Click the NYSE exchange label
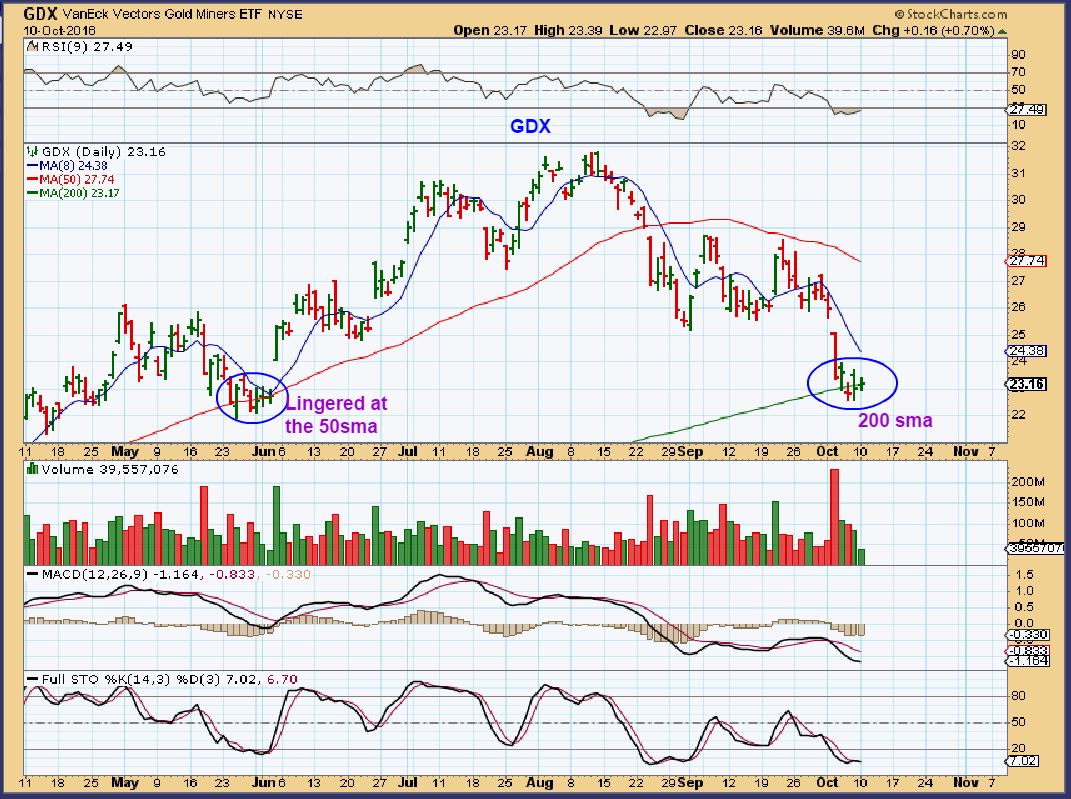Viewport: 1071px width, 799px height. click(285, 14)
